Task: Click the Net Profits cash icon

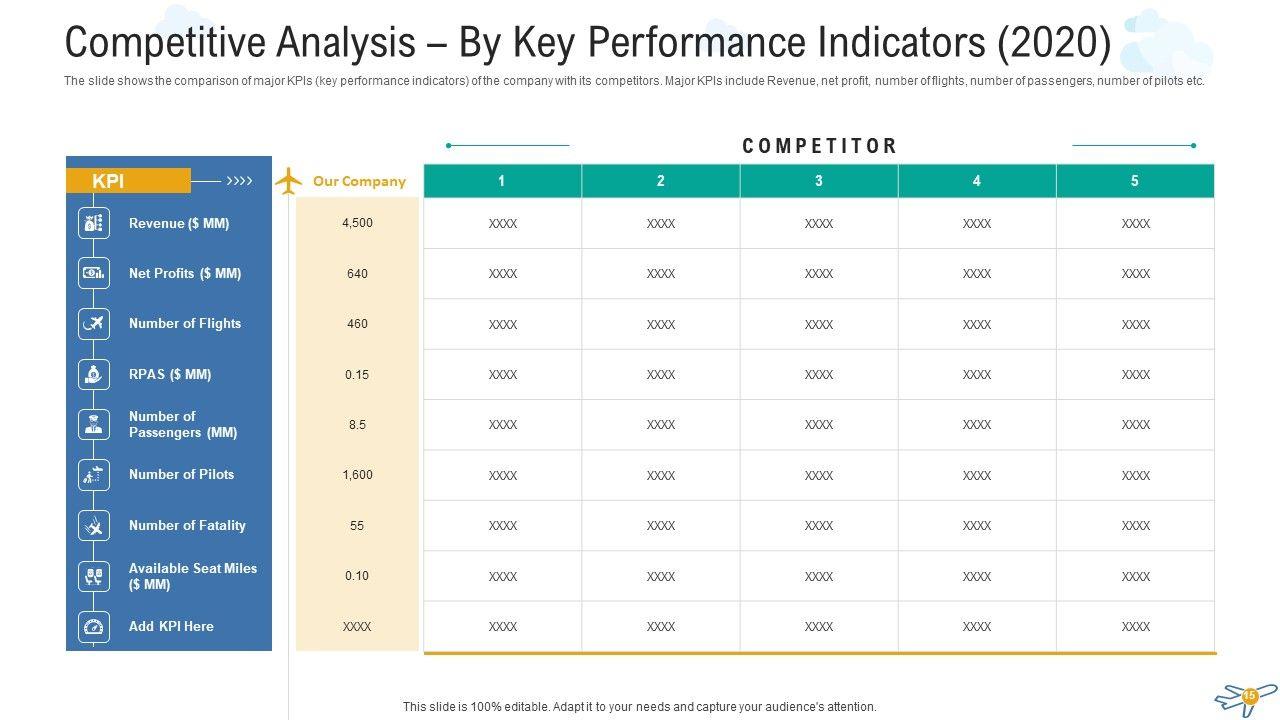Action: coord(94,273)
